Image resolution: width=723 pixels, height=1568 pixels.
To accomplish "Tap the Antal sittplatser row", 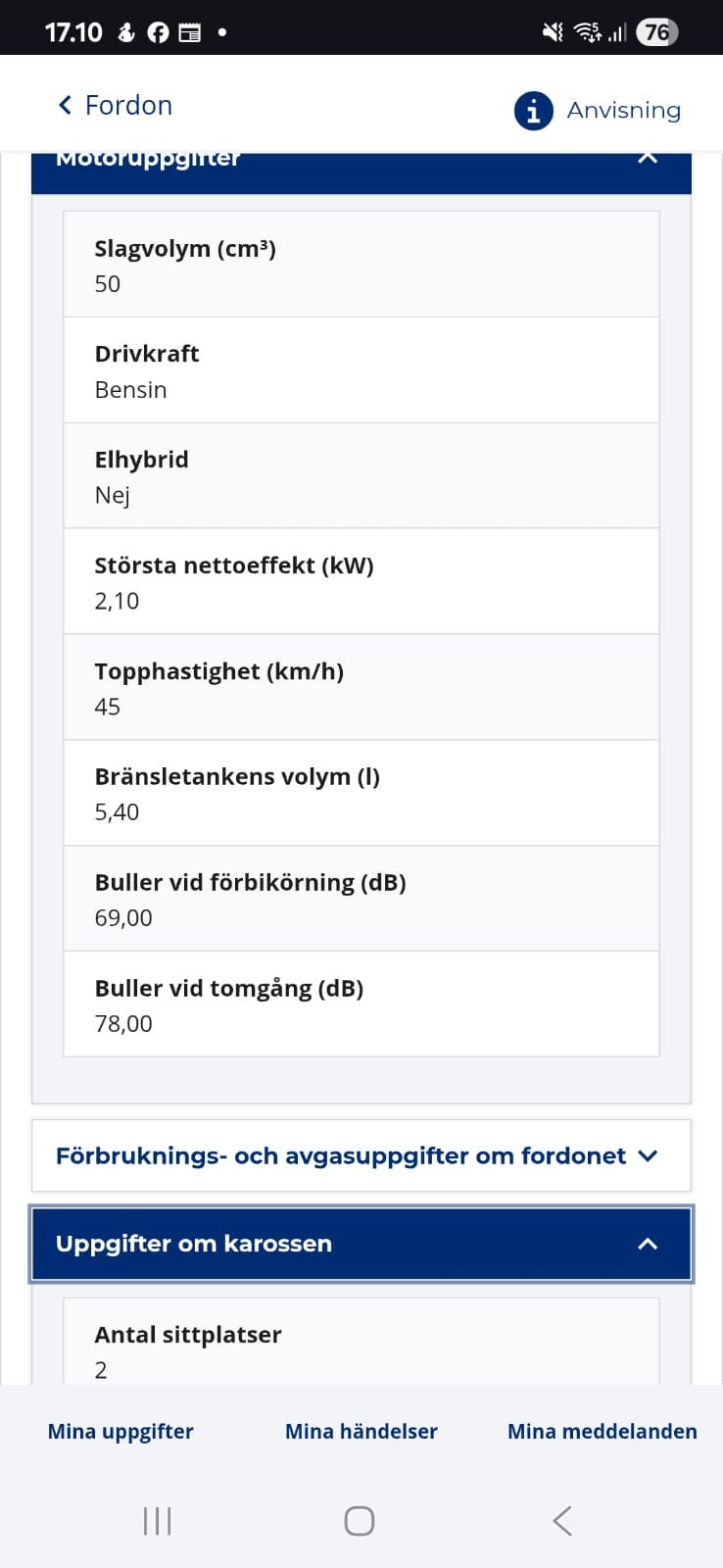I will (x=361, y=1349).
